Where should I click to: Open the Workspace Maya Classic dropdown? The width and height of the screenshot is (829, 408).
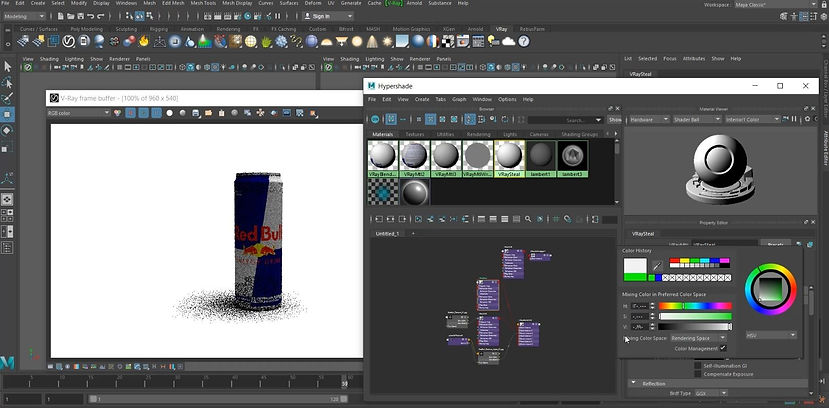pos(776,4)
